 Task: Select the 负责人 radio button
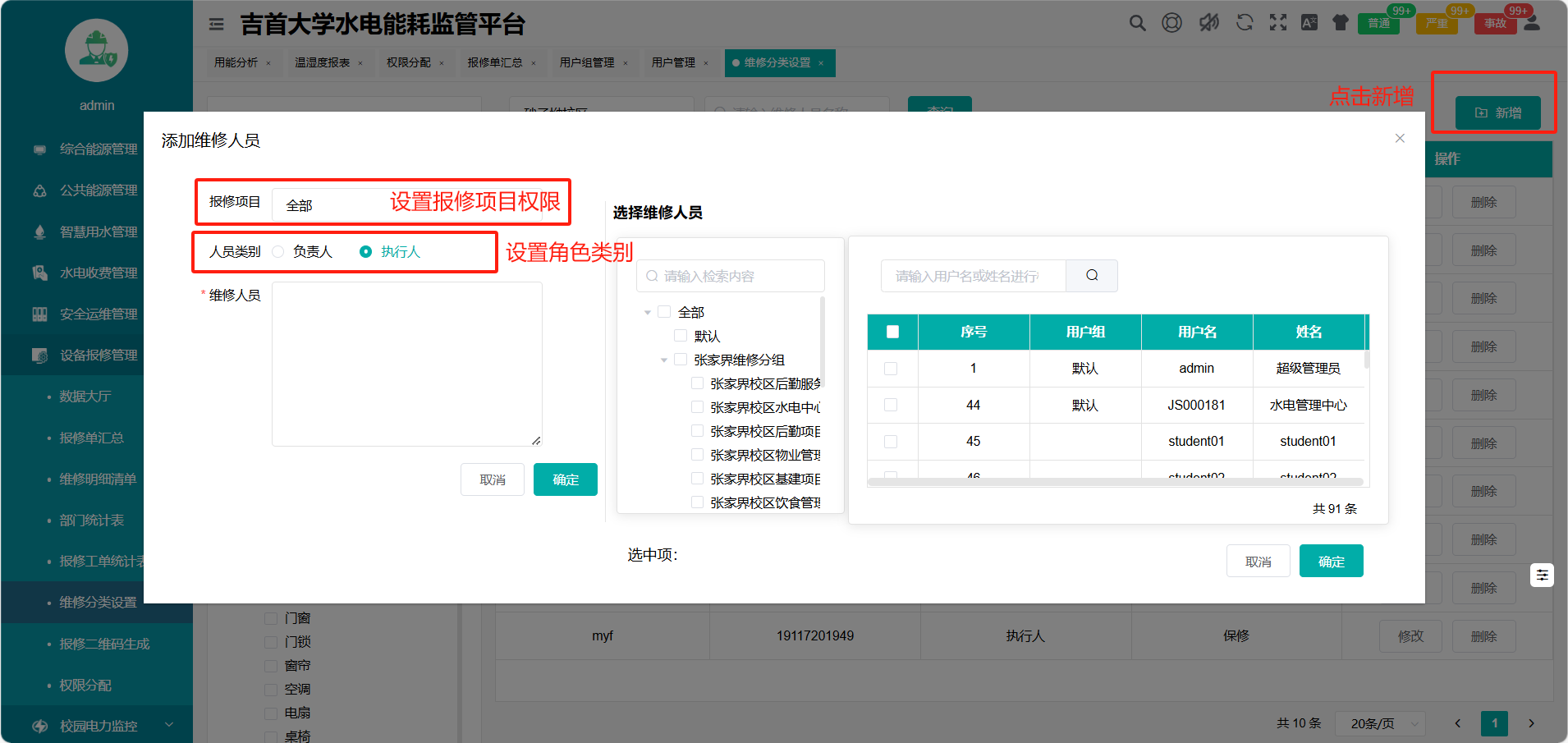coord(278,252)
